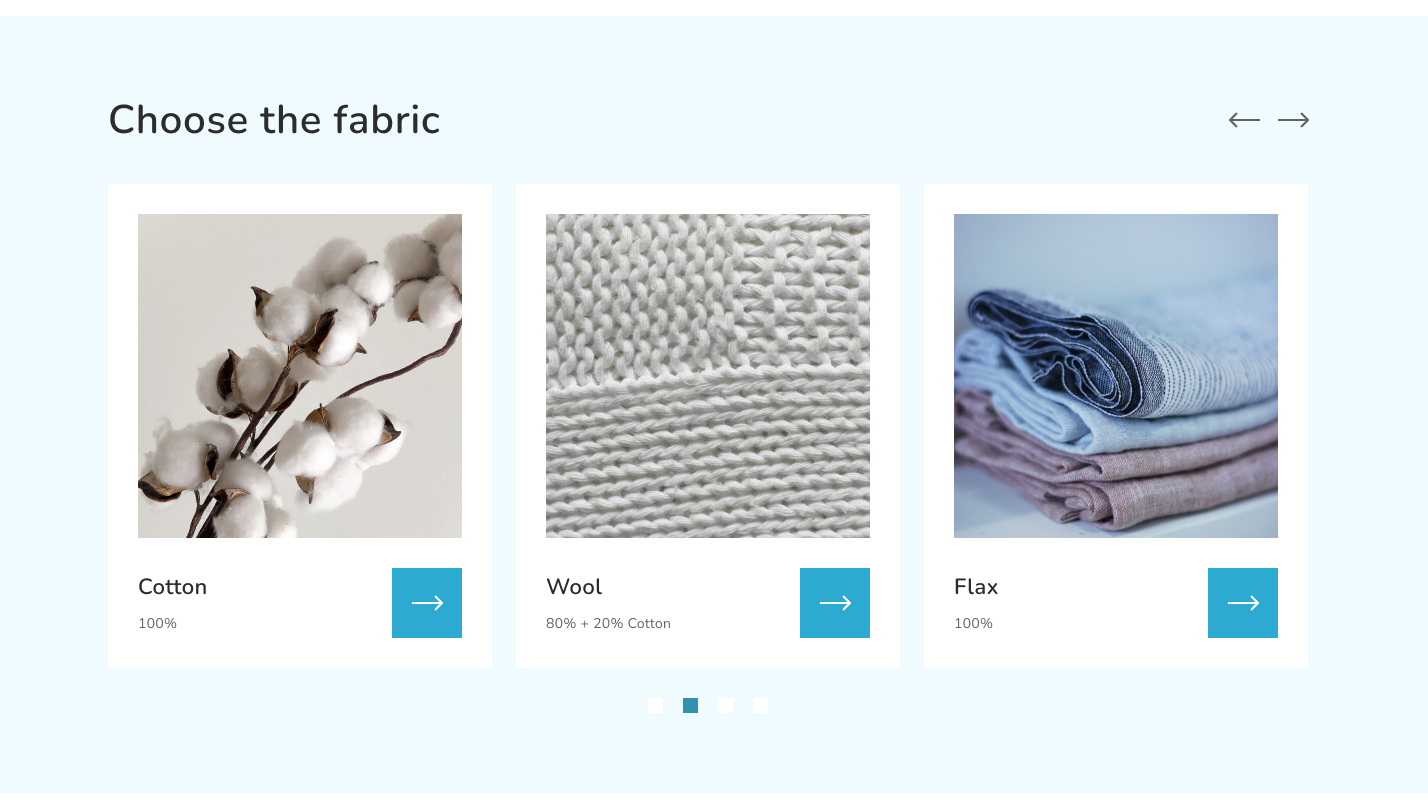Click the 100% label under Flax
This screenshot has height=810, width=1428.
pos(973,624)
